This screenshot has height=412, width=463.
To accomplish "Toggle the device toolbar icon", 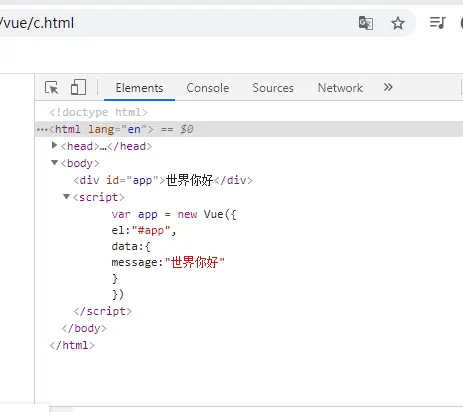I will [78, 87].
